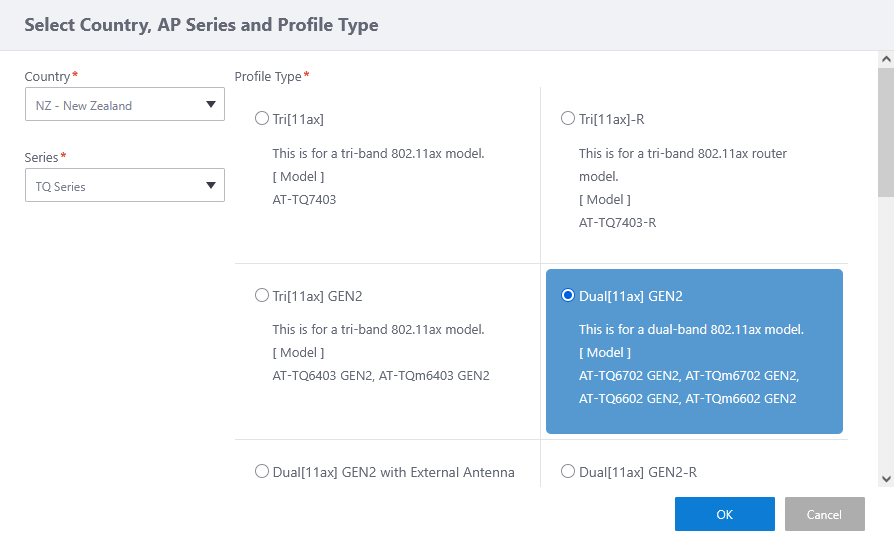The width and height of the screenshot is (894, 555).
Task: Confirm selection with the OK button
Action: pyautogui.click(x=724, y=514)
